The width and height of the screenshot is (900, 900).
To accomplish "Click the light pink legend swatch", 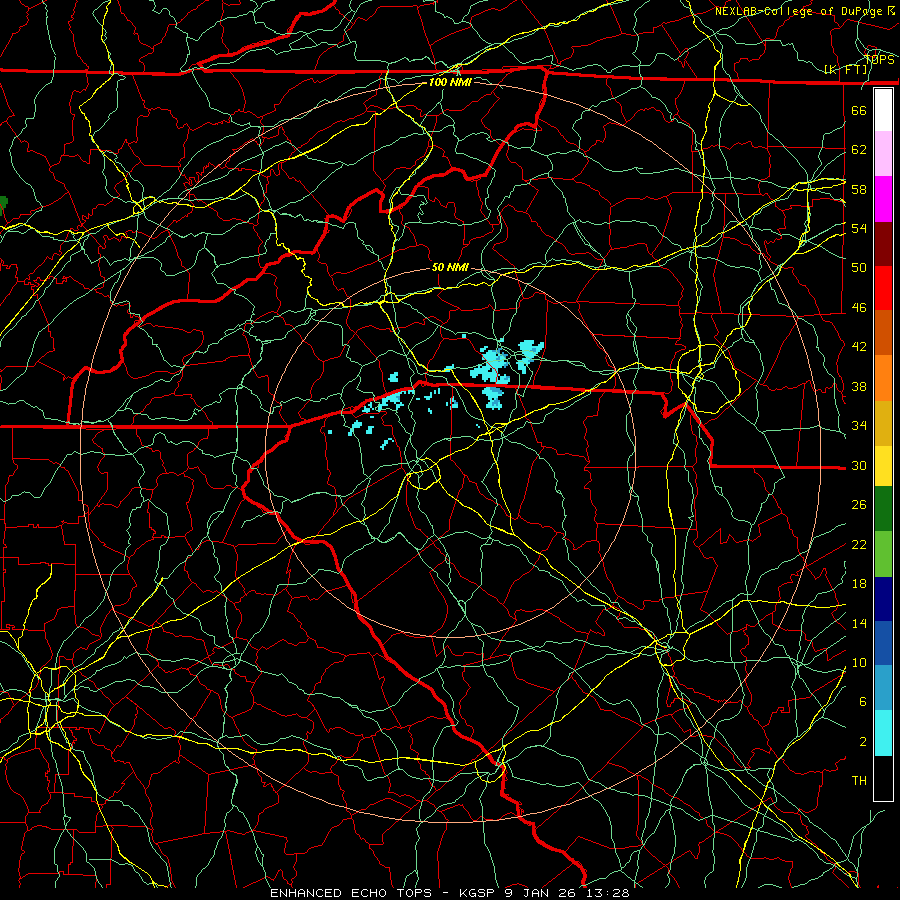I will [x=883, y=154].
